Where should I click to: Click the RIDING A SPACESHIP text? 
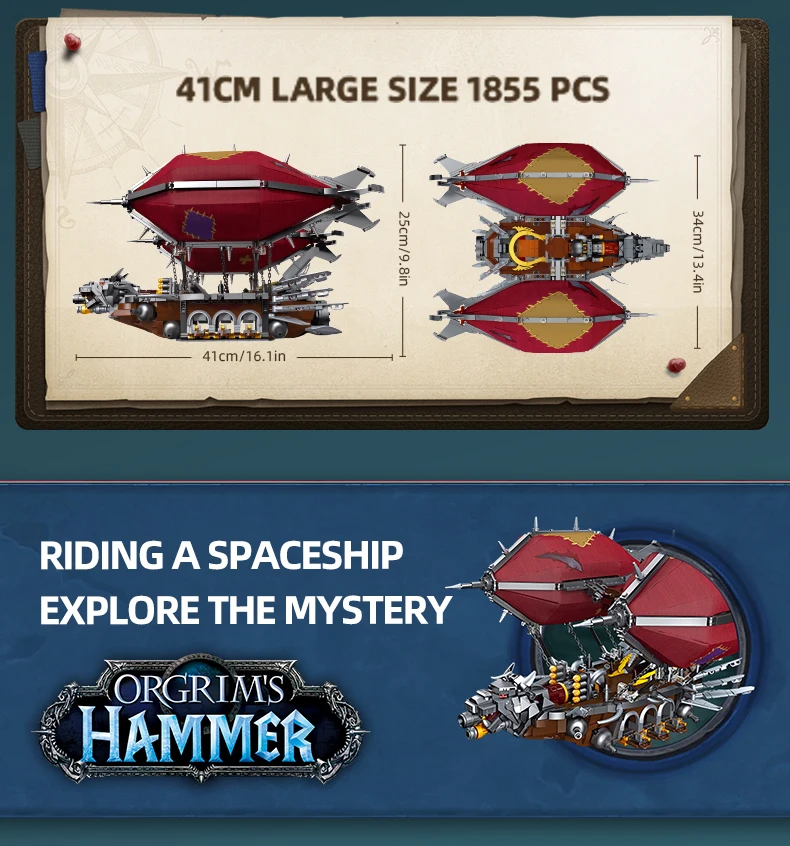pos(221,555)
